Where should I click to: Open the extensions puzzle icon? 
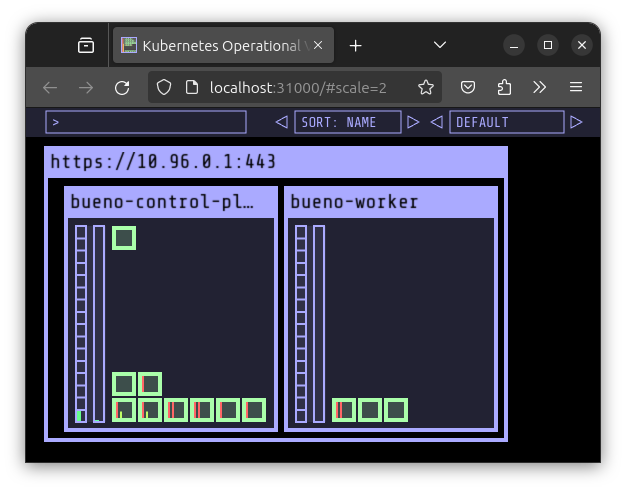[504, 87]
